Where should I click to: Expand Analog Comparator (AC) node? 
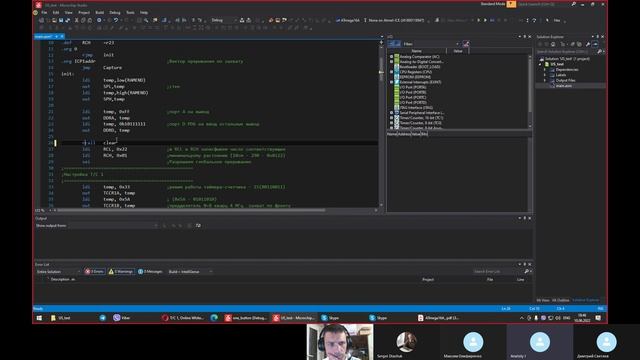point(391,56)
